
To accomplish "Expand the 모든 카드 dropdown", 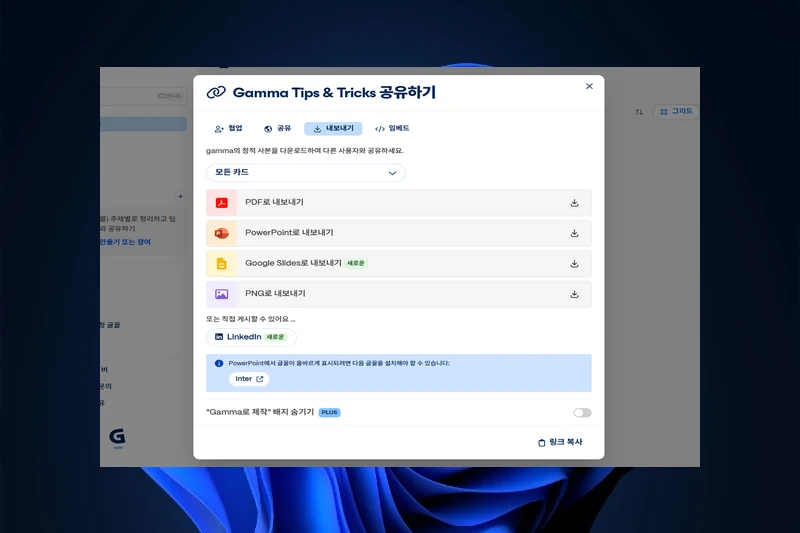I will 306,172.
